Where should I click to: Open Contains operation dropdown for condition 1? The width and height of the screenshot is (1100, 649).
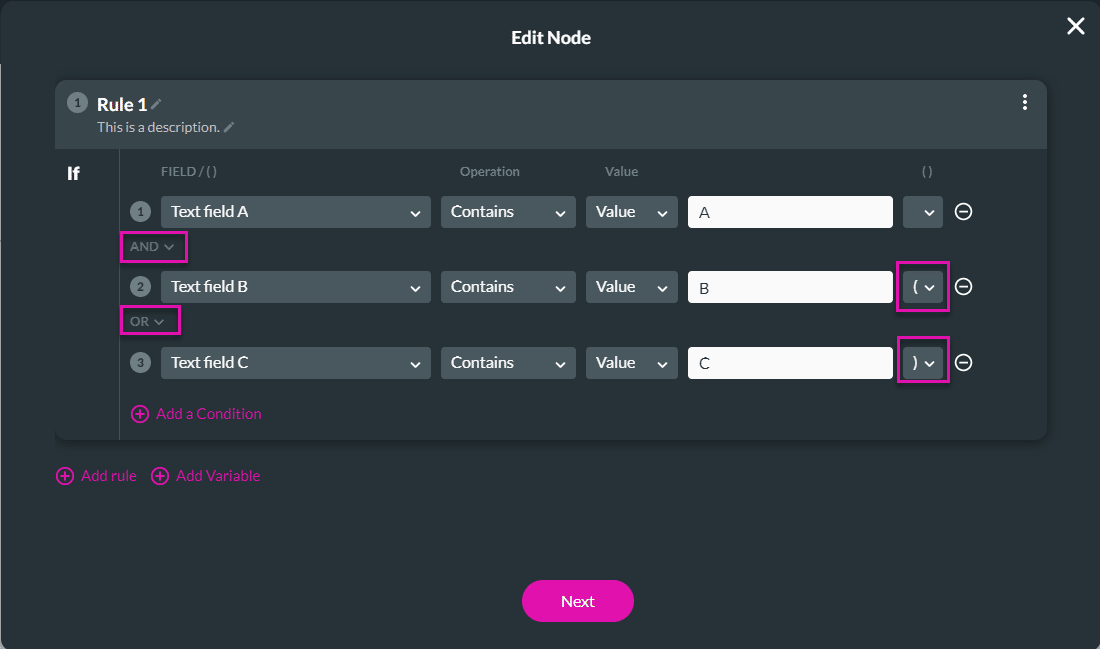tap(508, 212)
